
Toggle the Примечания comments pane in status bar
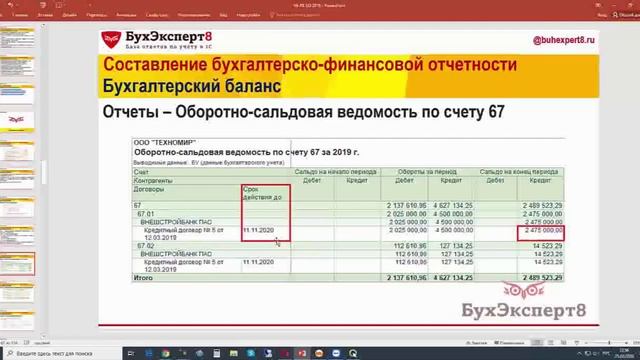click(509, 343)
